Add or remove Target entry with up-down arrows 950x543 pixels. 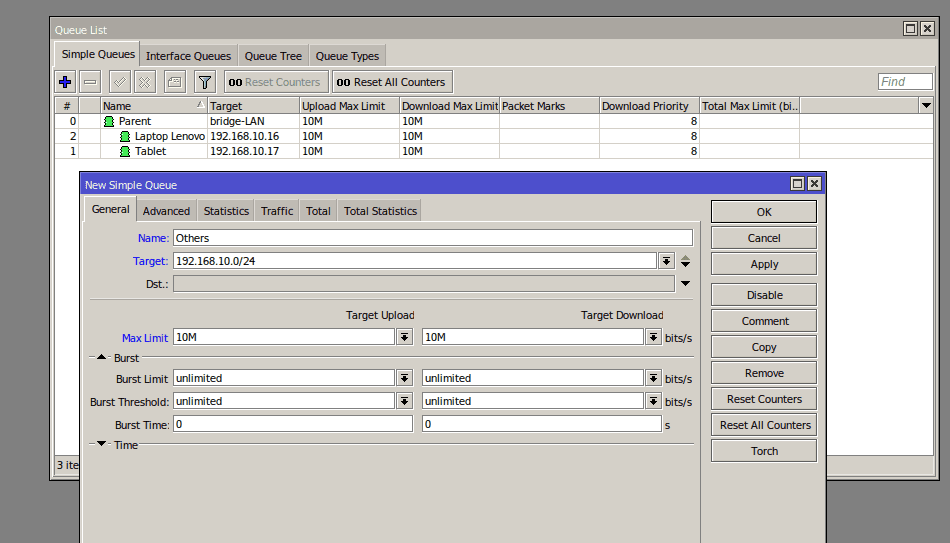click(685, 261)
